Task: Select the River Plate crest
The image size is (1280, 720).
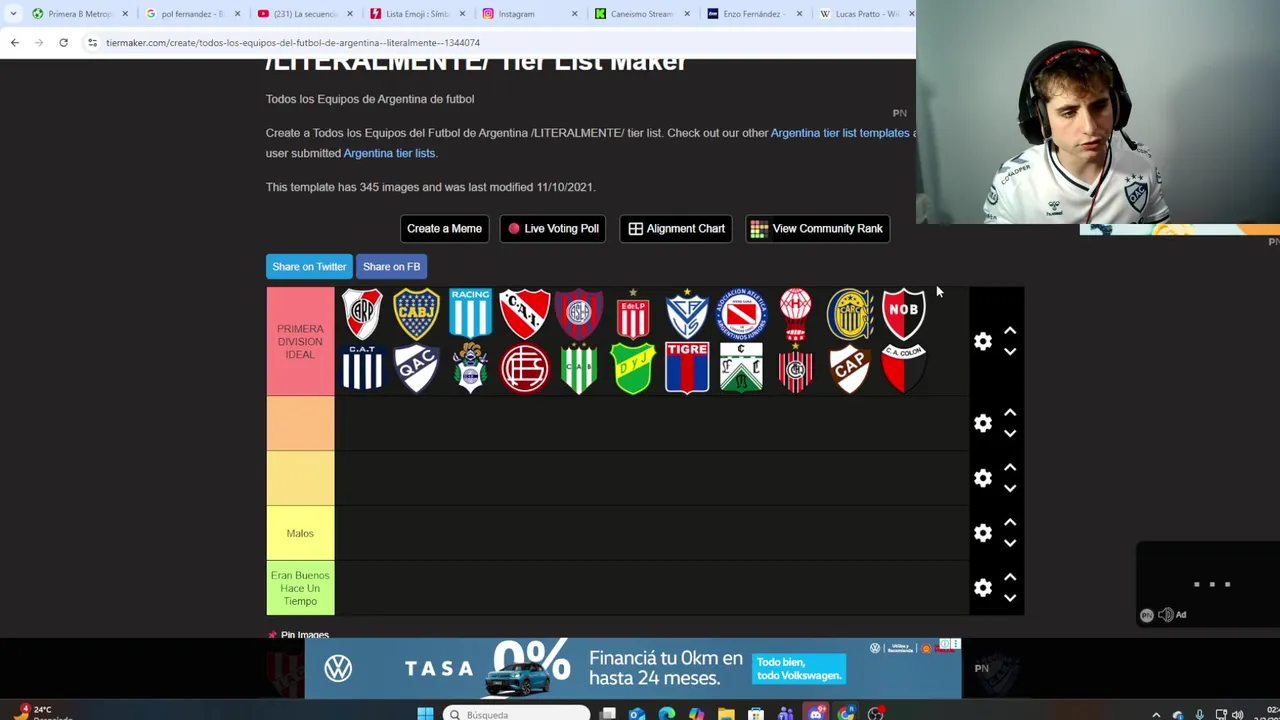Action: 362,314
